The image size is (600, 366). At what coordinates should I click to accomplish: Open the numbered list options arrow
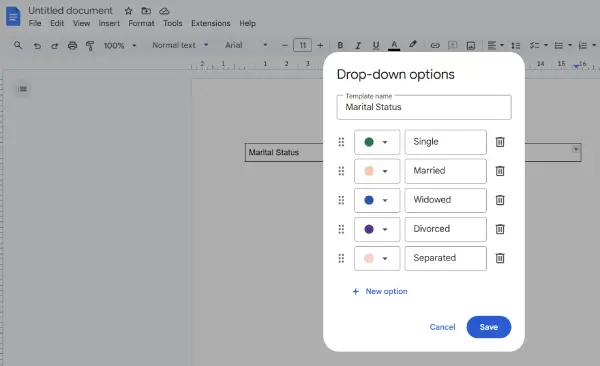pos(594,45)
